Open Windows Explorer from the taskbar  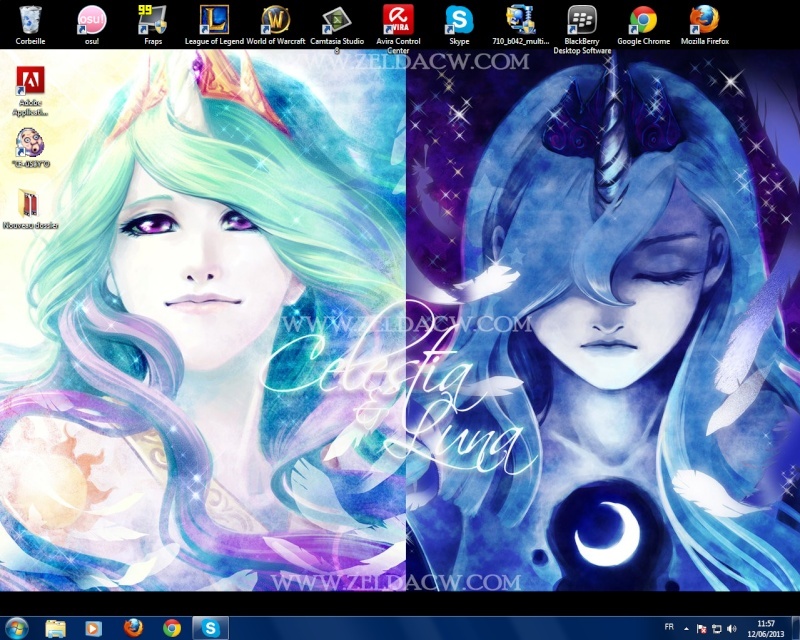pyautogui.click(x=56, y=628)
